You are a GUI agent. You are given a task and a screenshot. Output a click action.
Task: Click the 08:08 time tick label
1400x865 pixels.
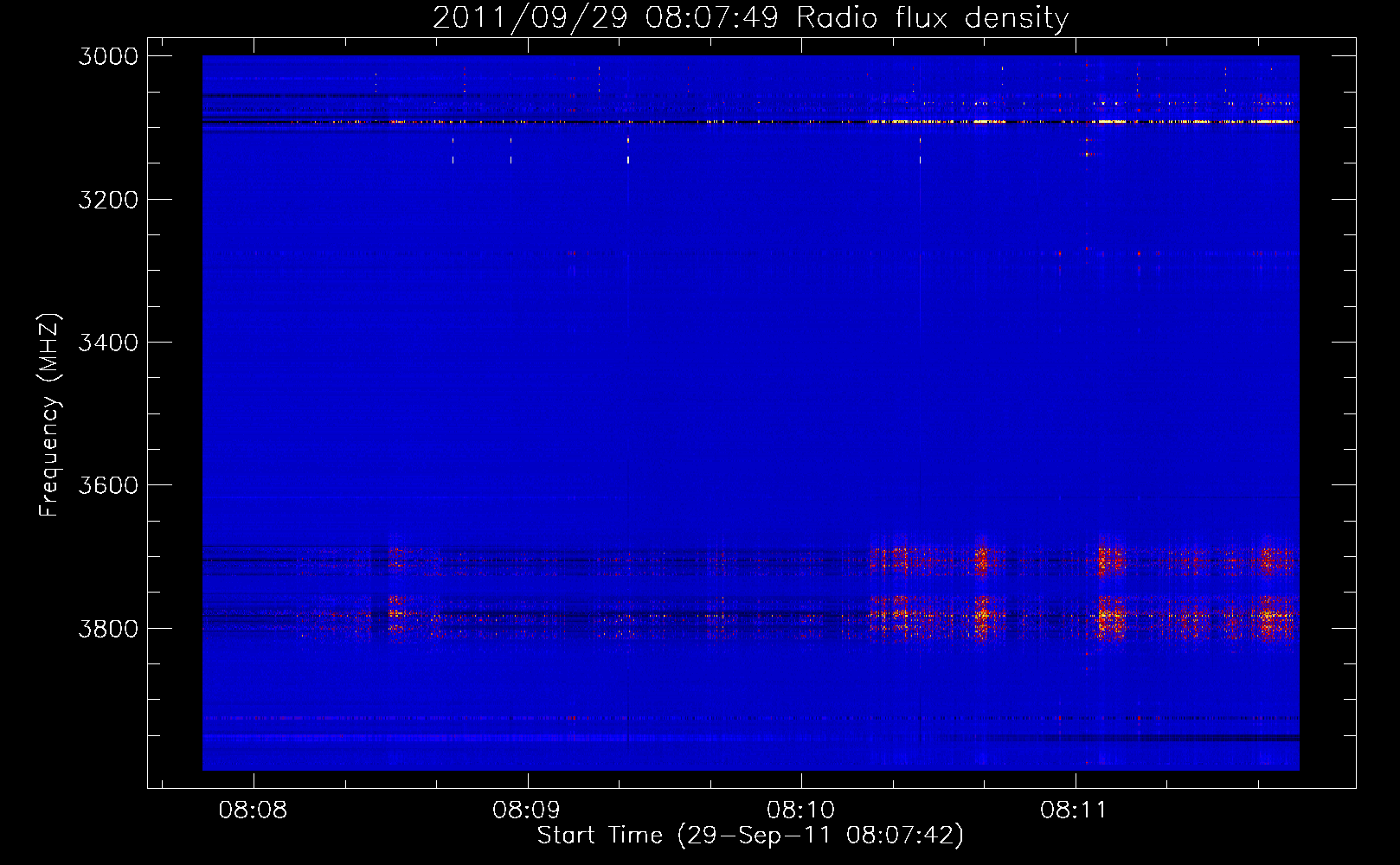tap(253, 810)
